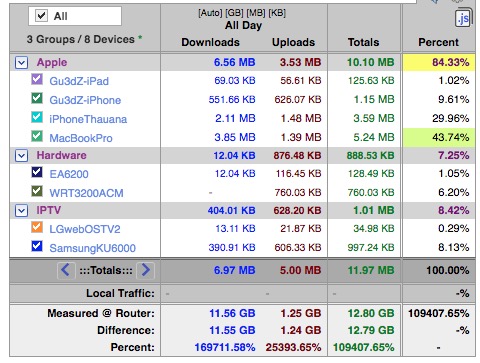
Task: Sort by Percent column header
Action: [x=438, y=42]
